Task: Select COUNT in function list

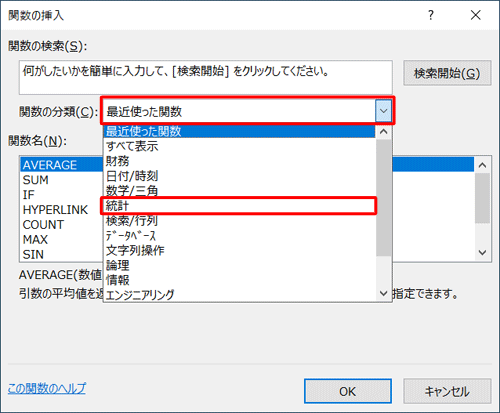Action: (x=62, y=225)
